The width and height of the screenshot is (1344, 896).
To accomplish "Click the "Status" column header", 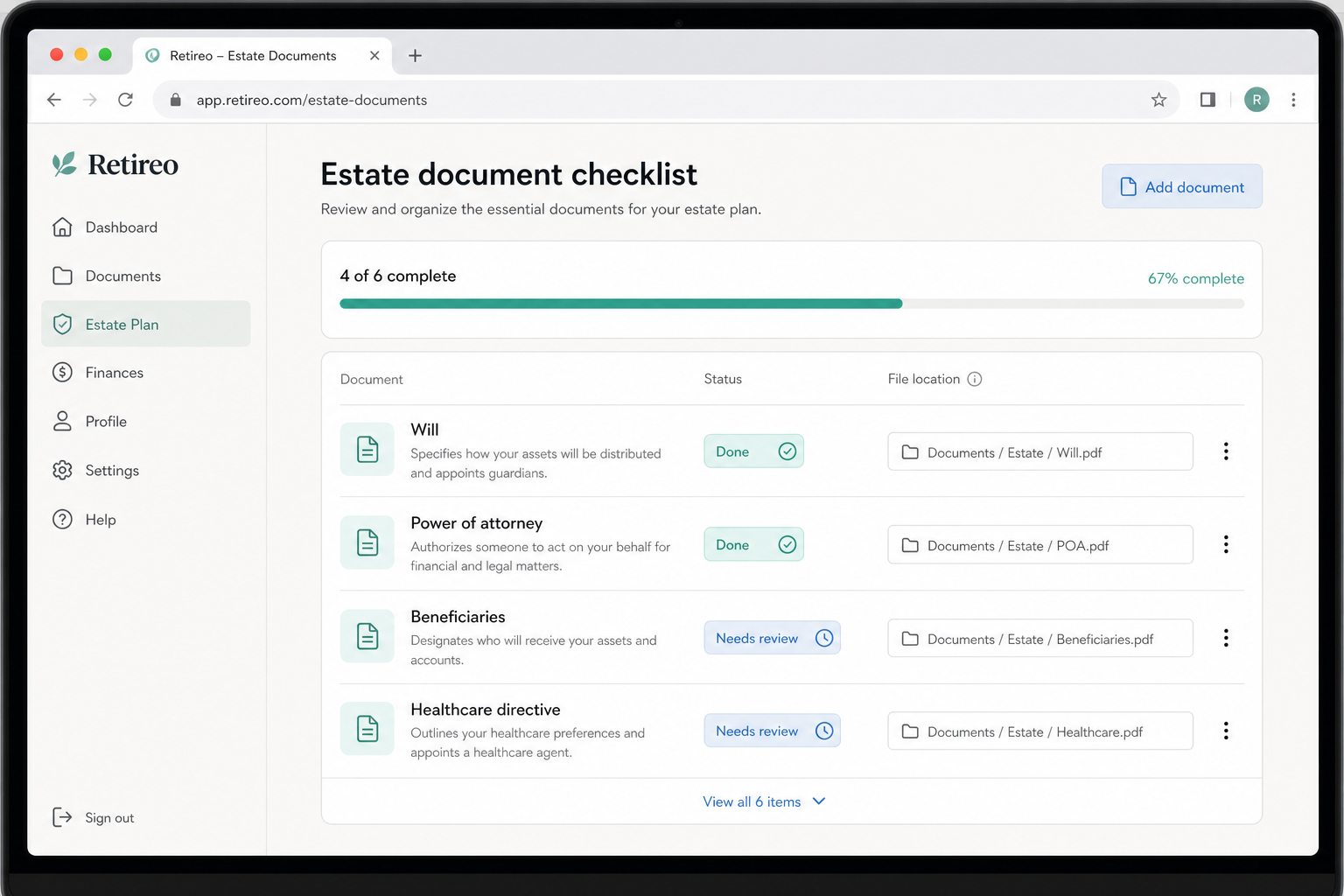I will coord(723,379).
